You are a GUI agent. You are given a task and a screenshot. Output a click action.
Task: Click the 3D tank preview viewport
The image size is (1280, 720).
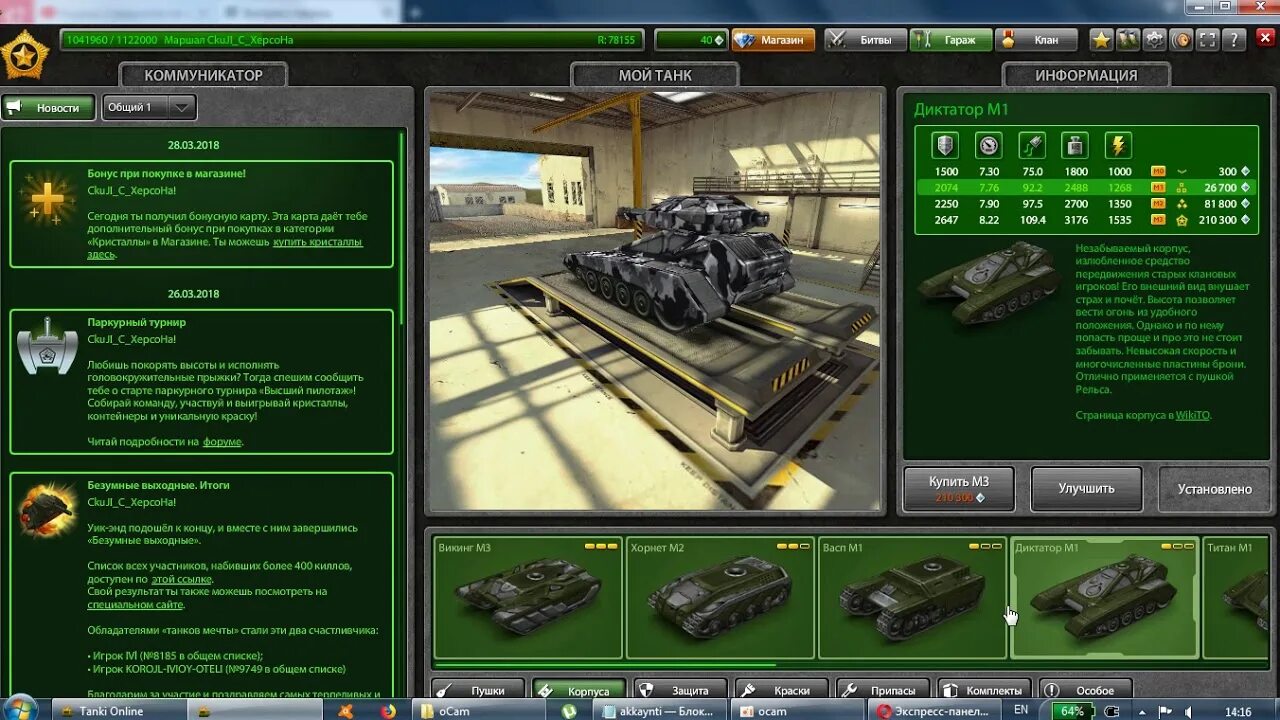tap(655, 301)
